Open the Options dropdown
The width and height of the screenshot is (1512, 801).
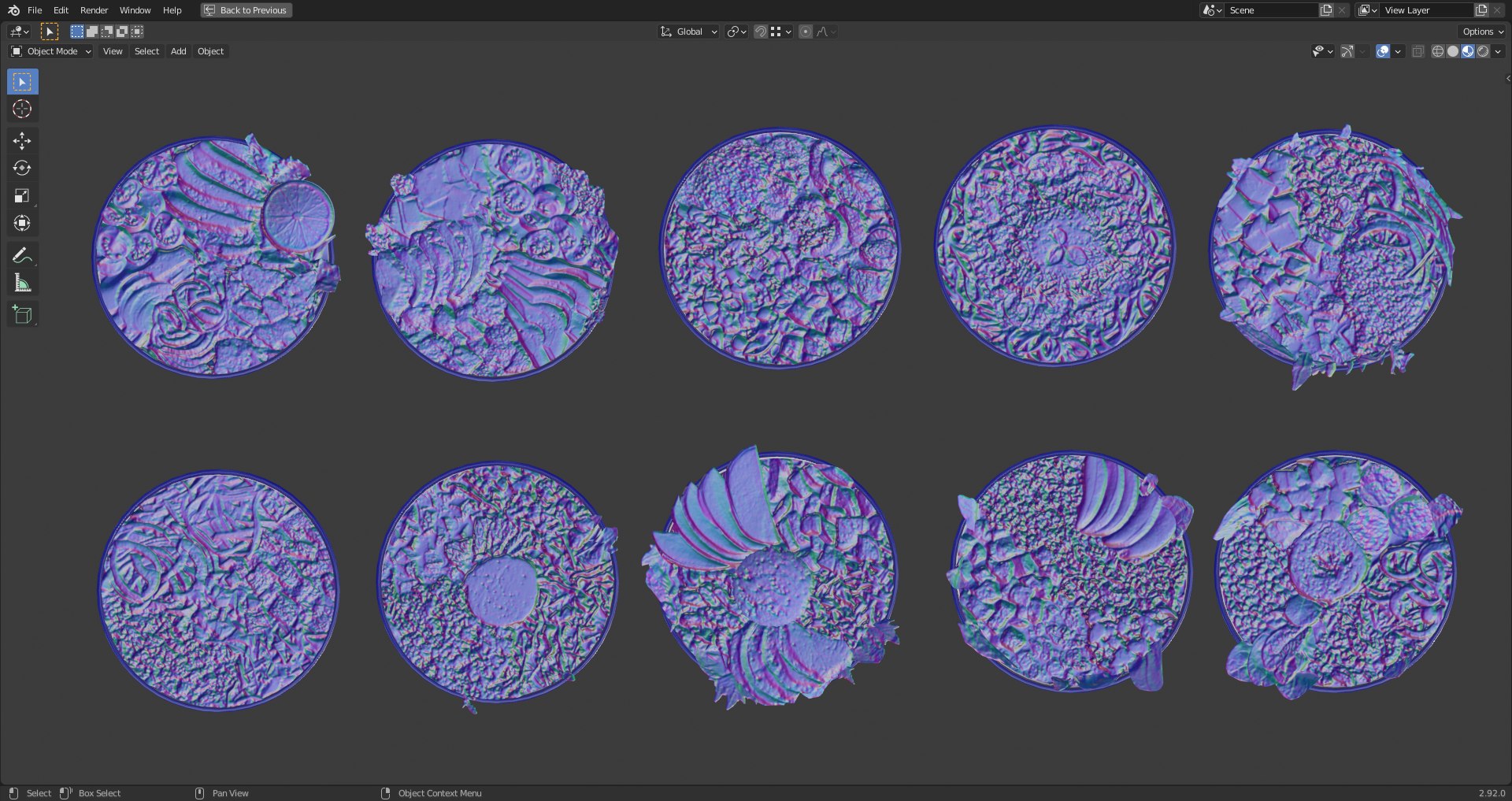click(1483, 32)
